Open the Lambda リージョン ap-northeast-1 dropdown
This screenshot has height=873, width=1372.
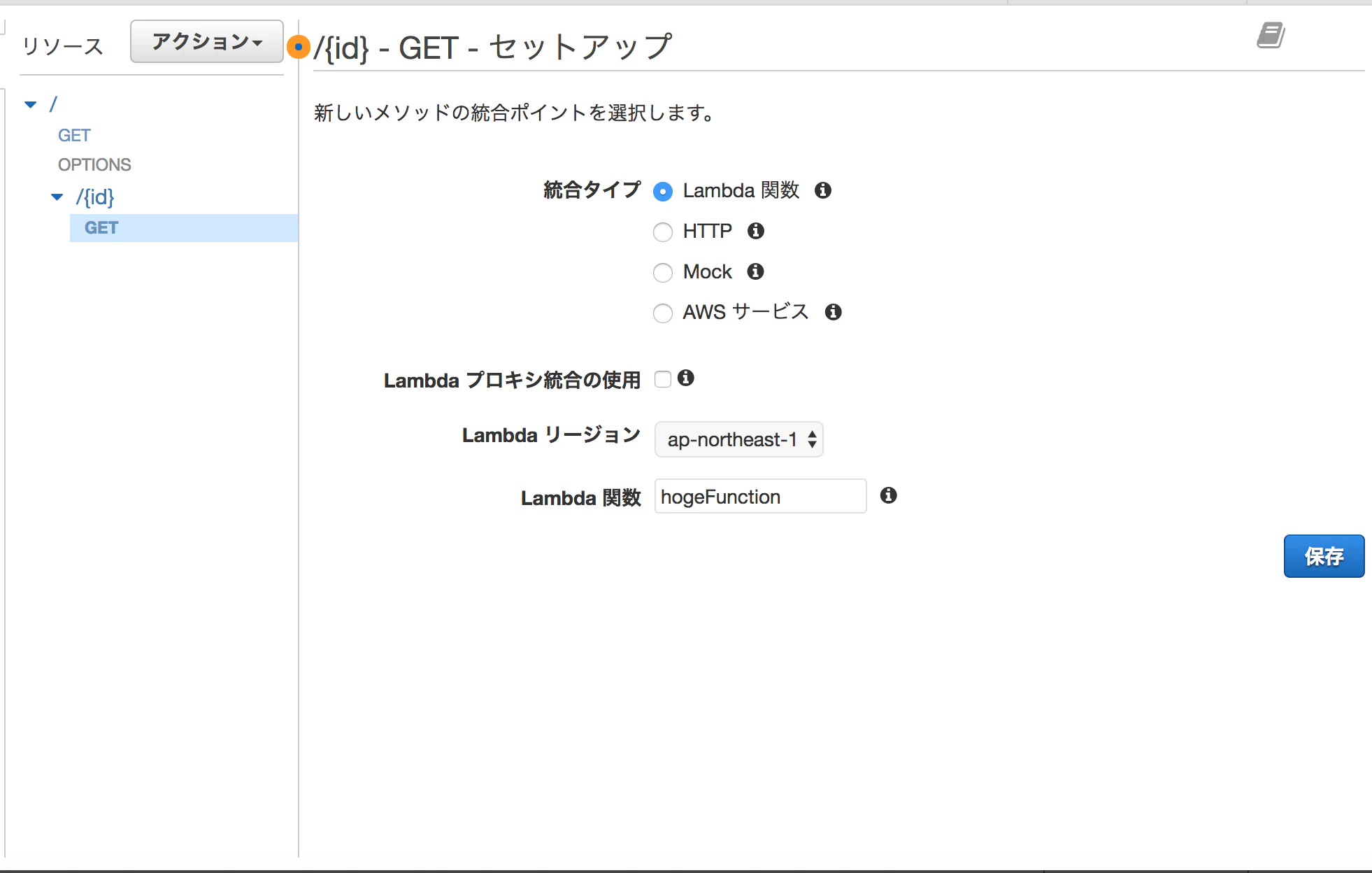(739, 439)
